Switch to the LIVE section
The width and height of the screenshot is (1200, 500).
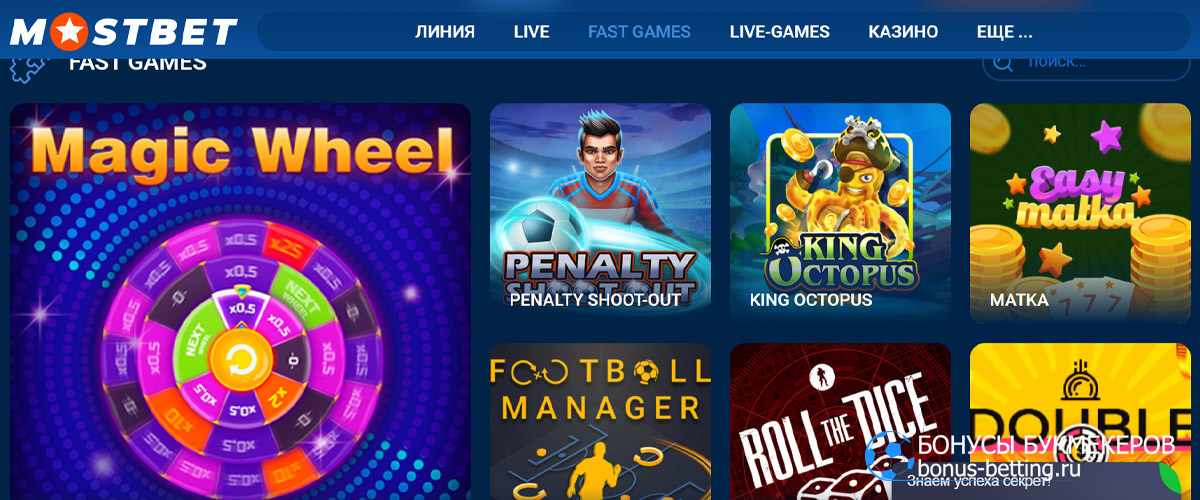[531, 31]
